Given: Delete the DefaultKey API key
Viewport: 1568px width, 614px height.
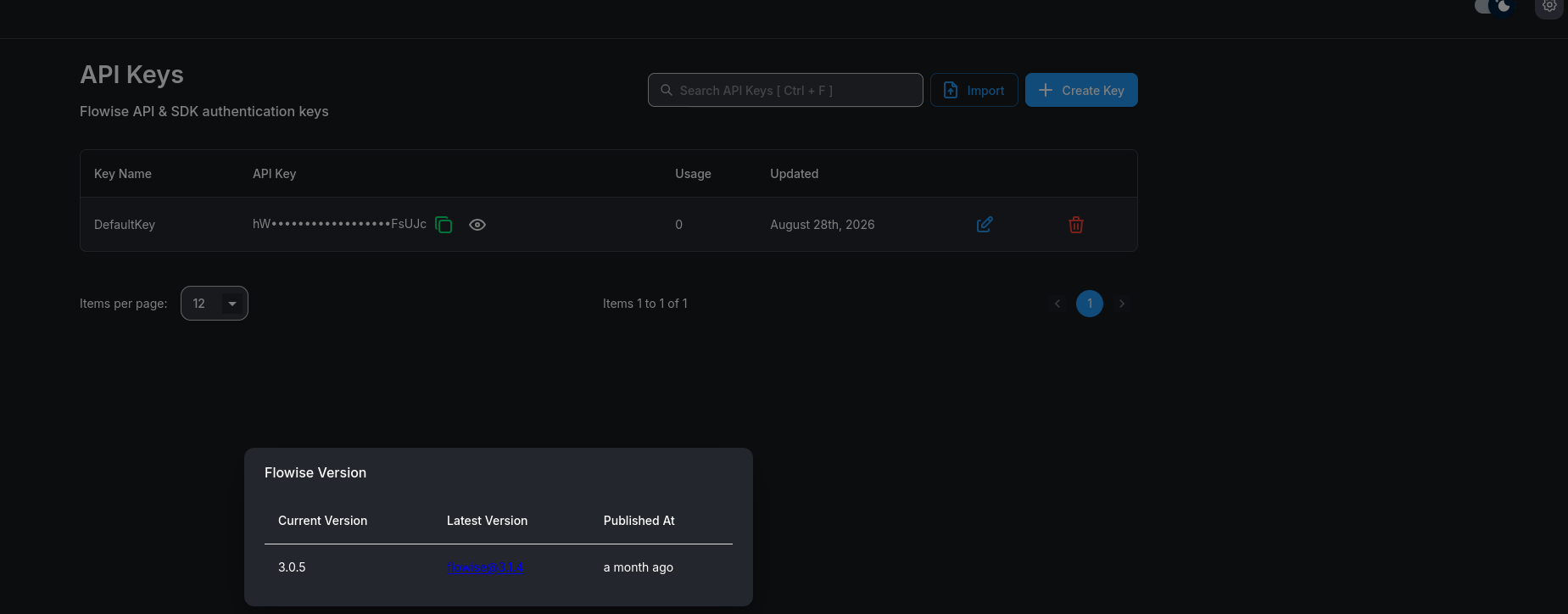Looking at the screenshot, I should [x=1076, y=225].
